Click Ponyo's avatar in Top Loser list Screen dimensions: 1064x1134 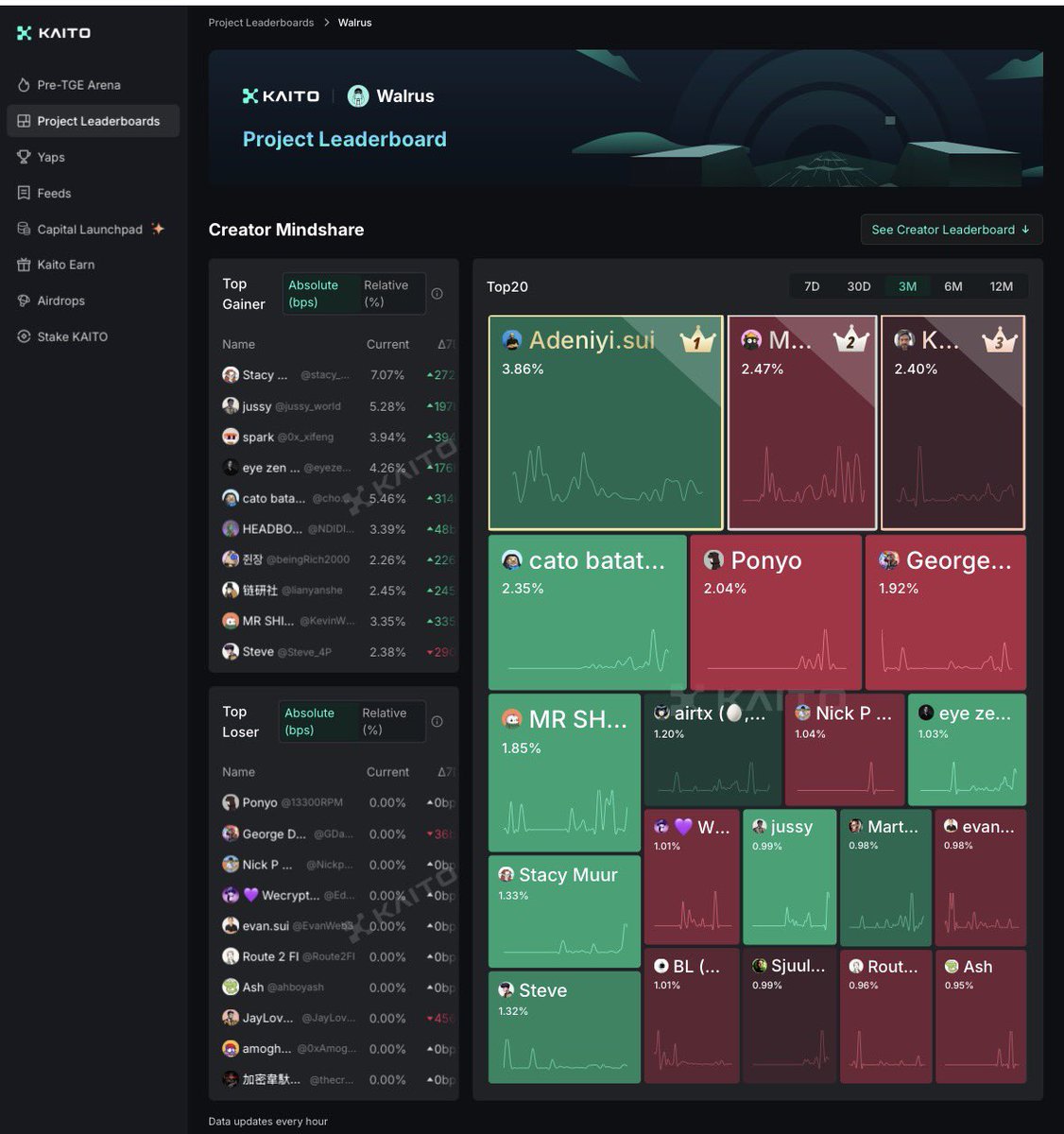click(x=231, y=802)
